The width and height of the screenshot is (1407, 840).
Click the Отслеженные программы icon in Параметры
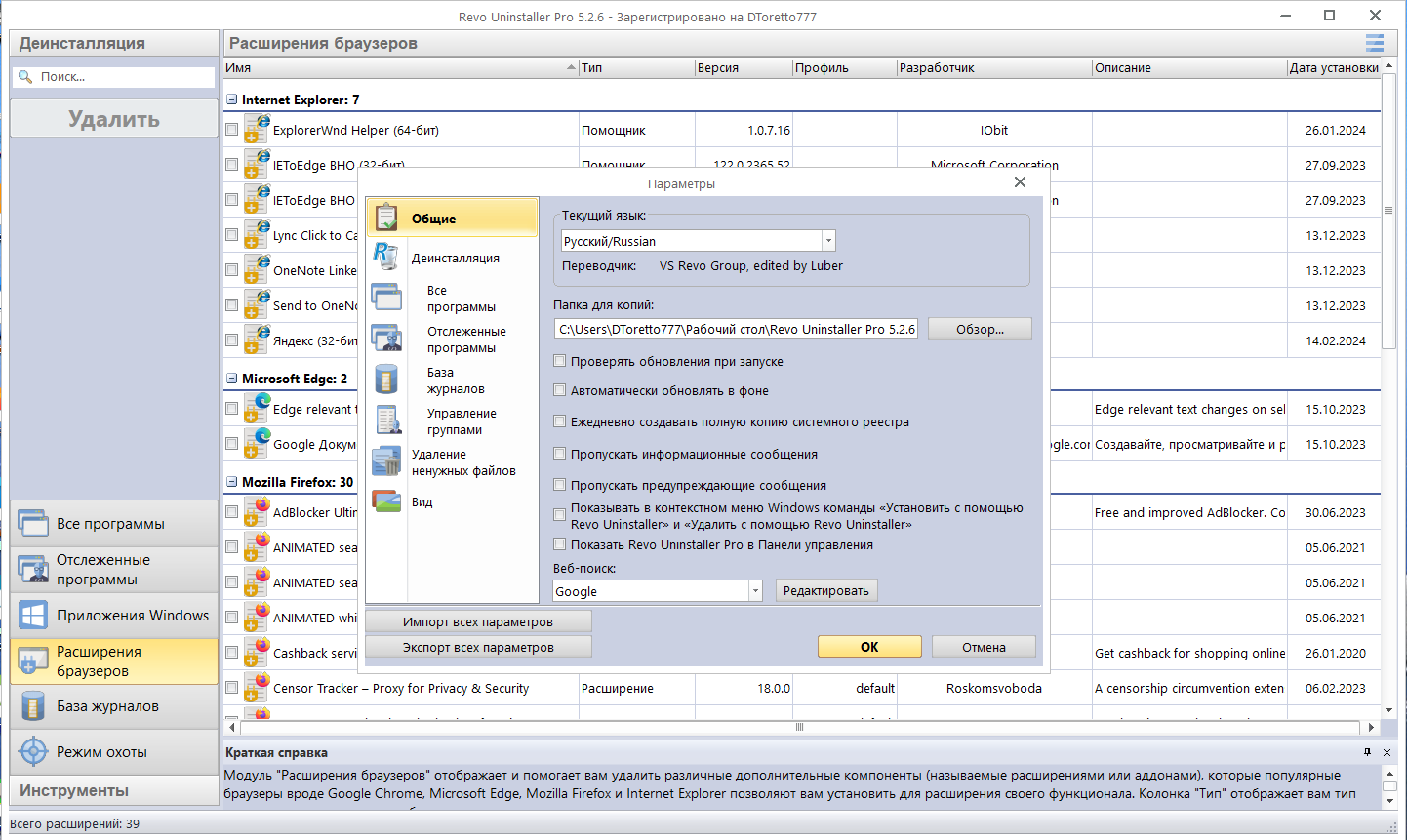[386, 339]
